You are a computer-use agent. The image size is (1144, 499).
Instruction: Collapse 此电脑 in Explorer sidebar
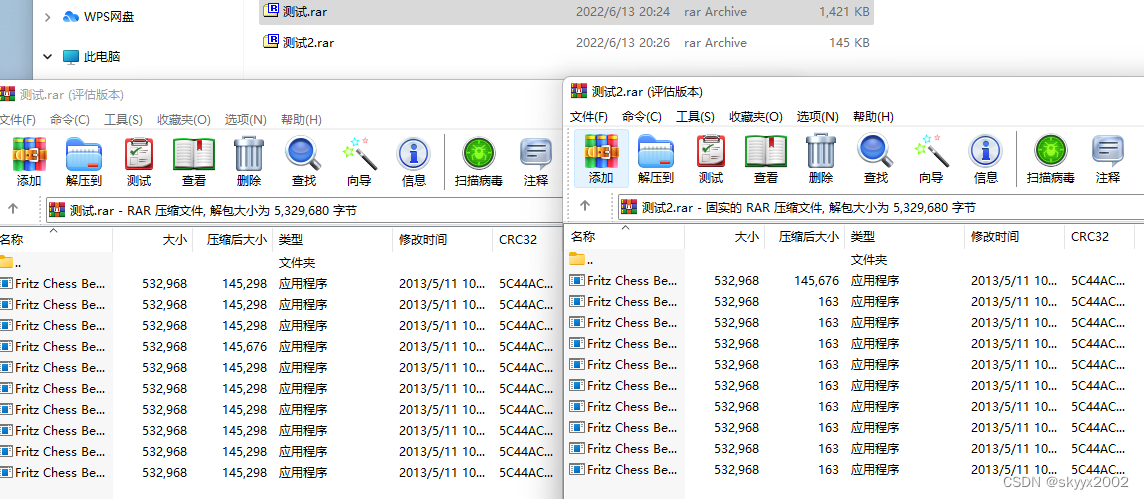click(47, 56)
